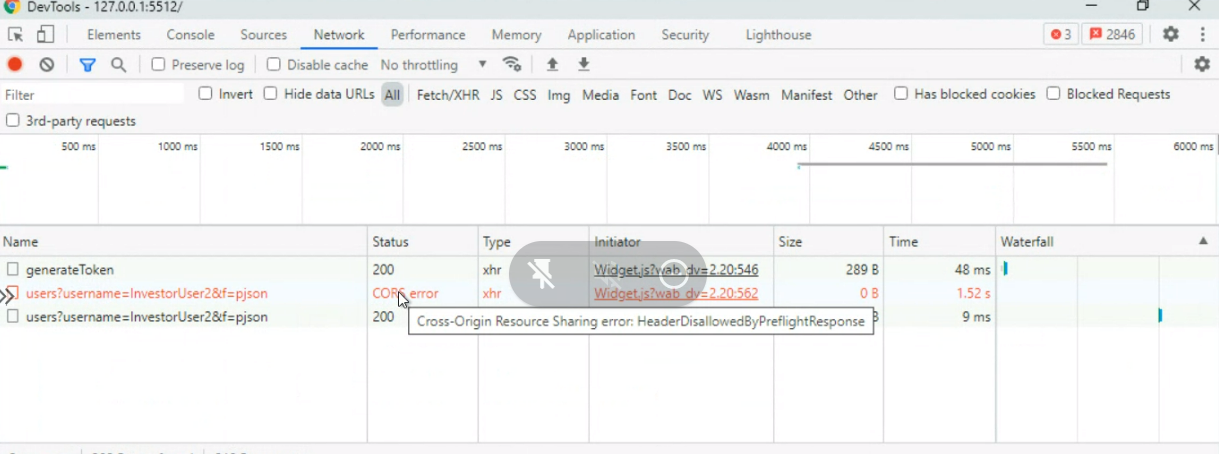This screenshot has height=454, width=1219.
Task: Check the Disable cache option
Action: (274, 65)
